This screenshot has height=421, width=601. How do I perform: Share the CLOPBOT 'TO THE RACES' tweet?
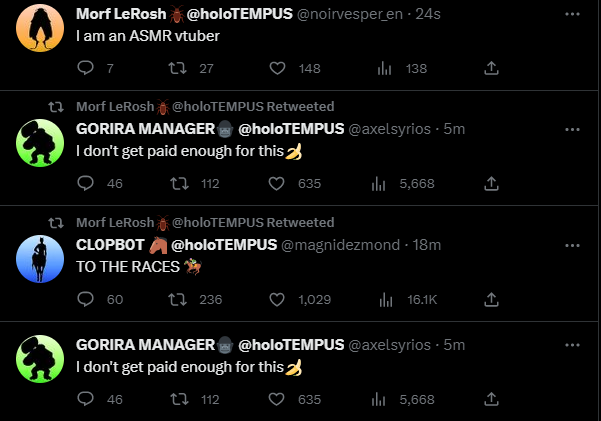coord(491,299)
